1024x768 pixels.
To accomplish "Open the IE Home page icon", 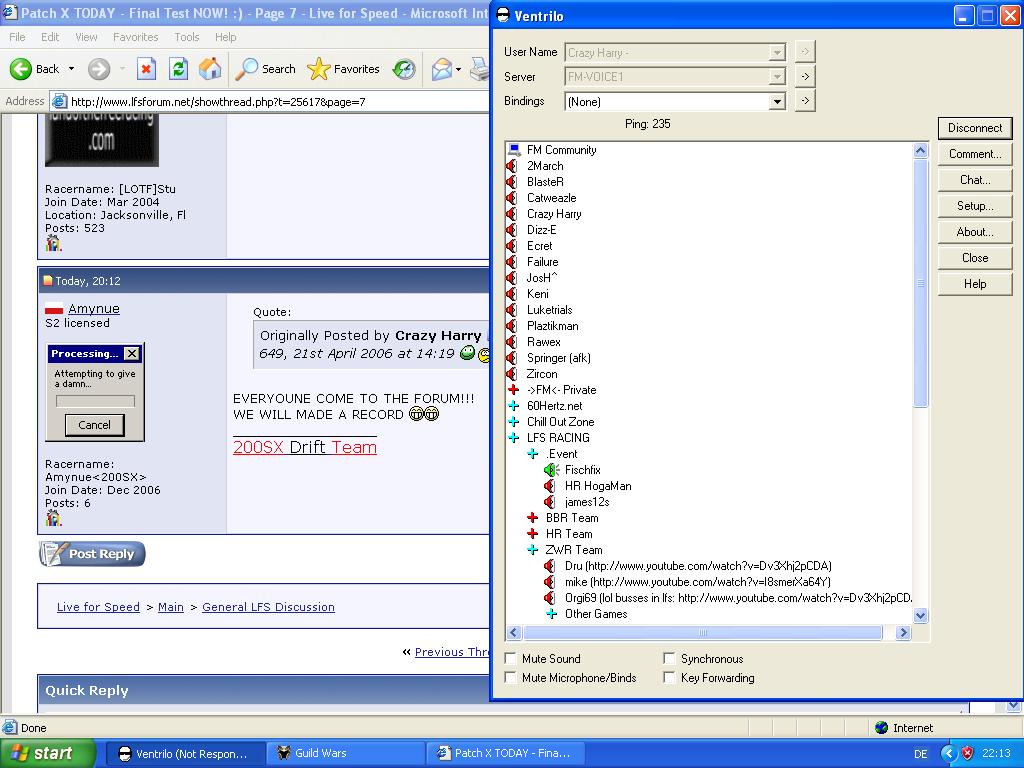I will pos(210,69).
